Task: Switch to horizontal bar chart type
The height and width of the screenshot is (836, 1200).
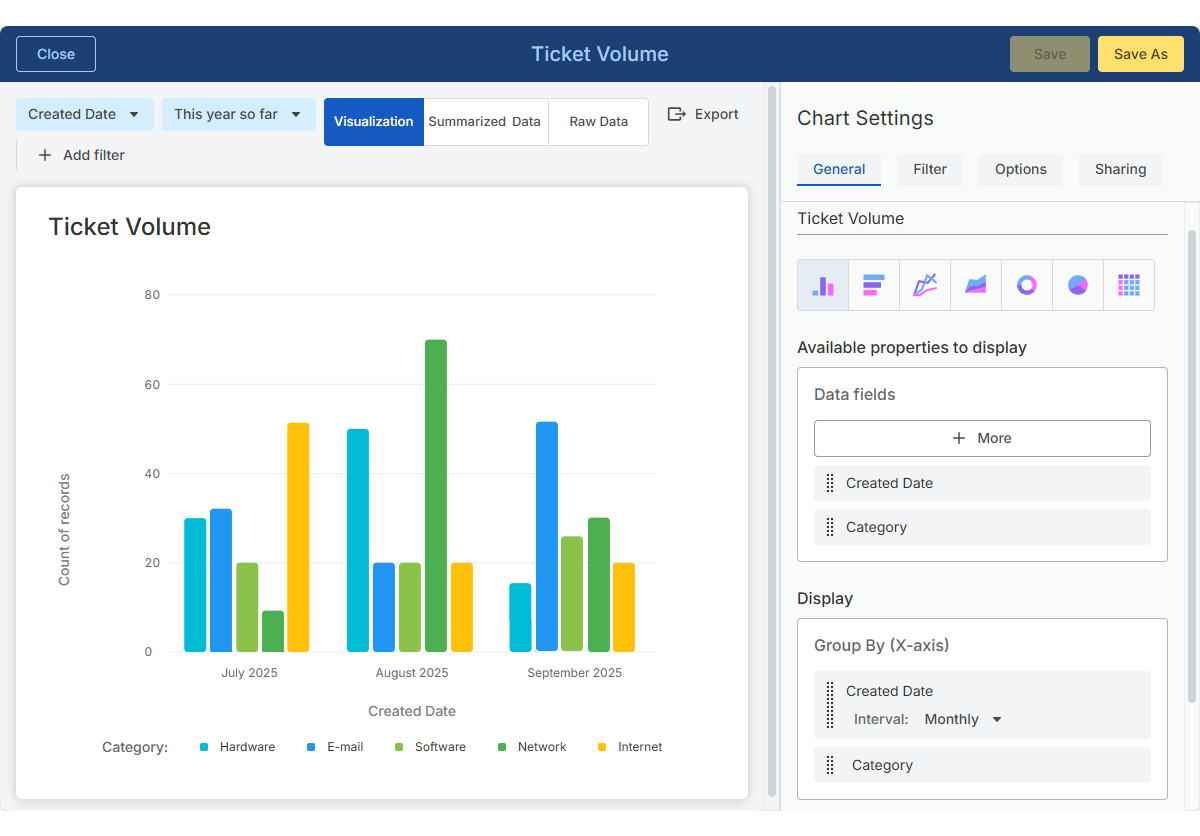Action: pyautogui.click(x=874, y=285)
